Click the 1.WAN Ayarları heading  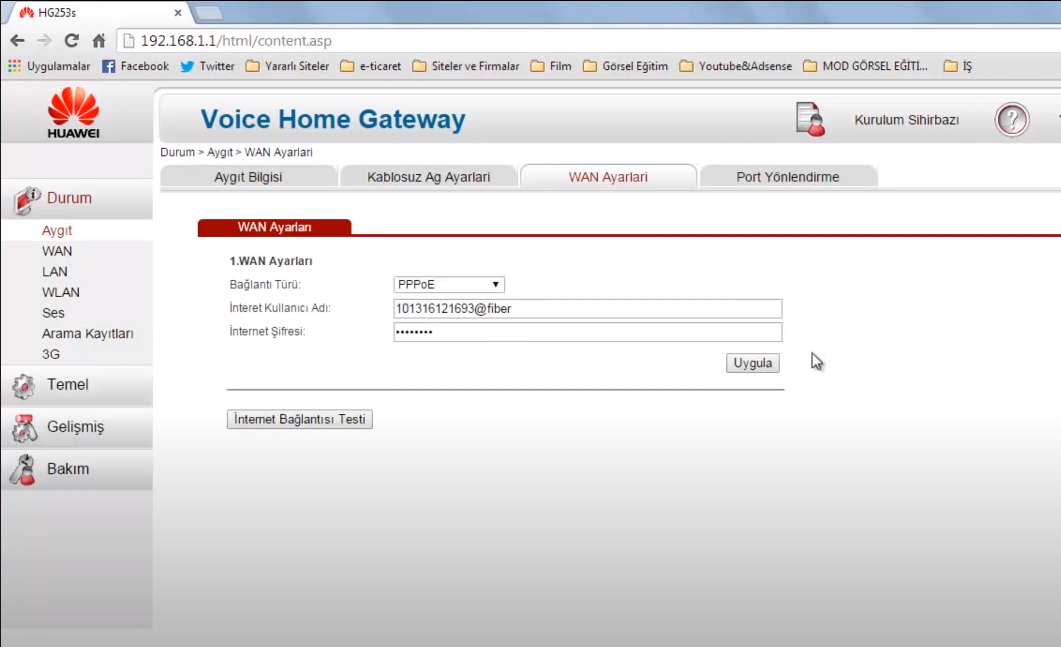click(271, 261)
